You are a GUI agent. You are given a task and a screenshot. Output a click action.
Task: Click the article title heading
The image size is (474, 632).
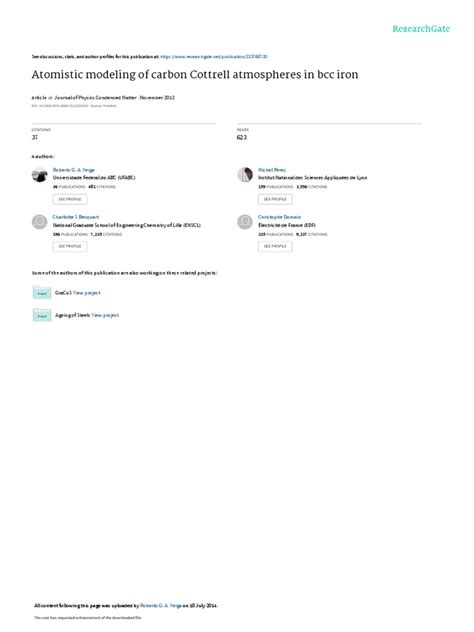(x=195, y=75)
